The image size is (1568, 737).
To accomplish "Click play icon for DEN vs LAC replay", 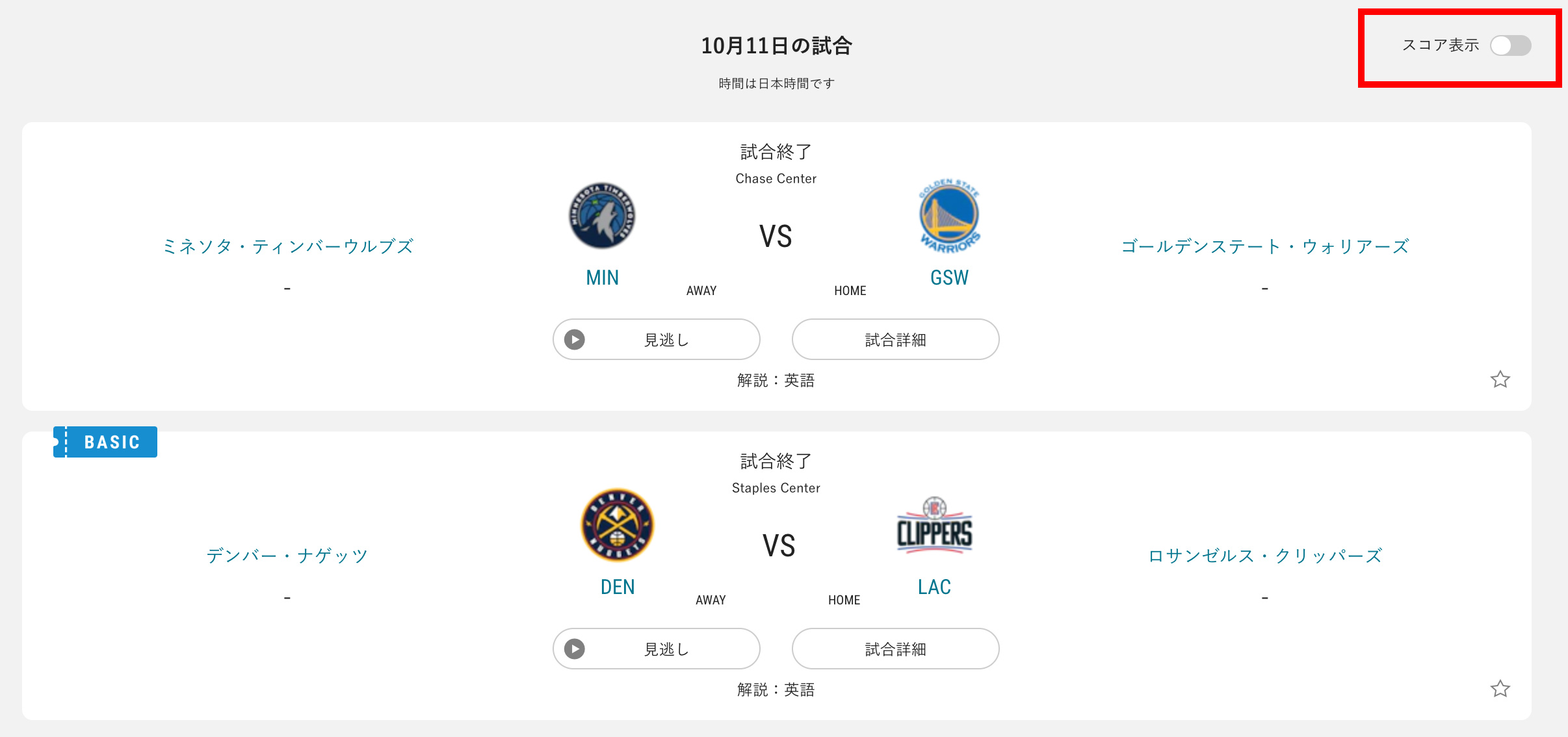I will coord(575,649).
